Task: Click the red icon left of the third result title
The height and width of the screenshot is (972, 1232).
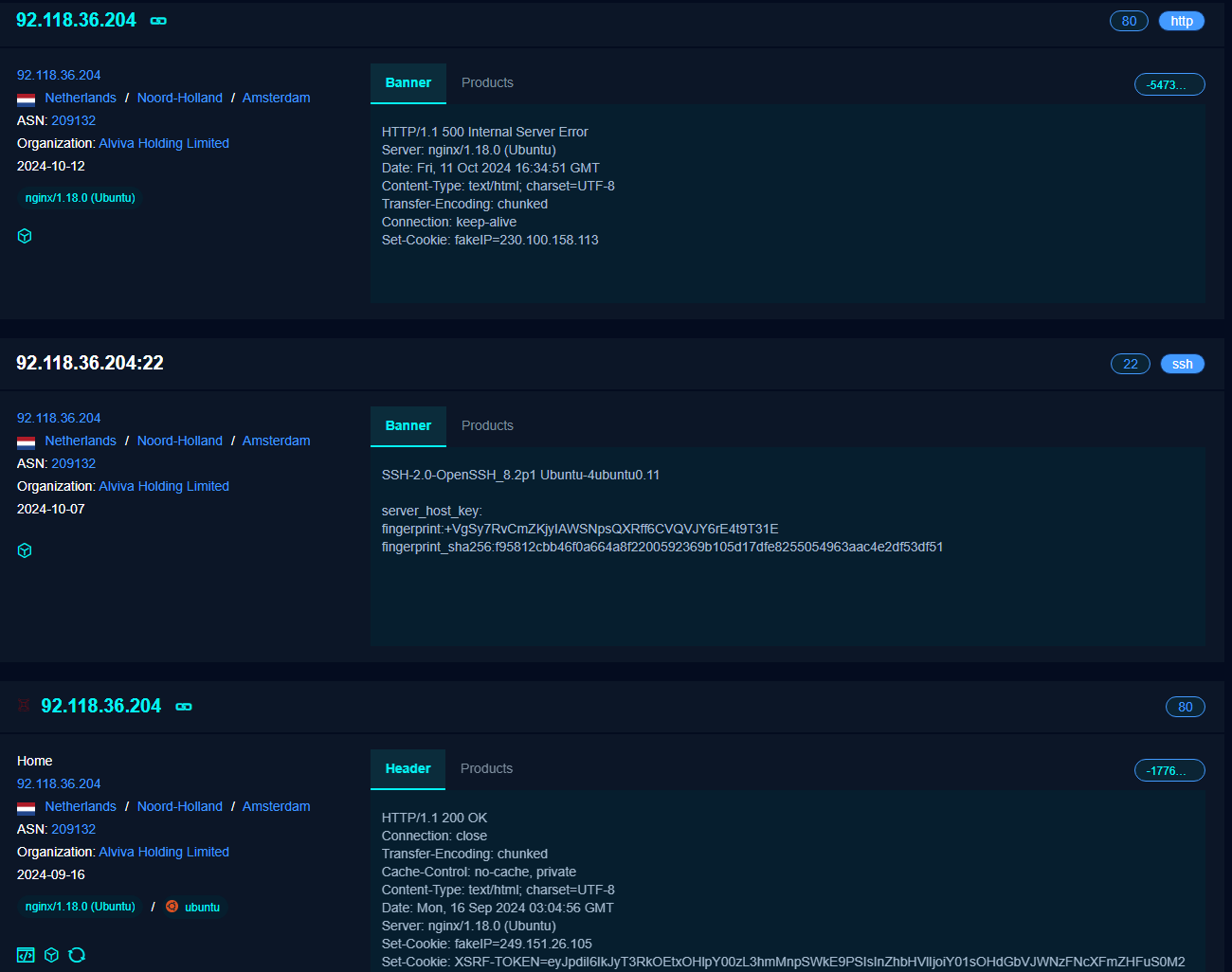Action: pyautogui.click(x=24, y=706)
